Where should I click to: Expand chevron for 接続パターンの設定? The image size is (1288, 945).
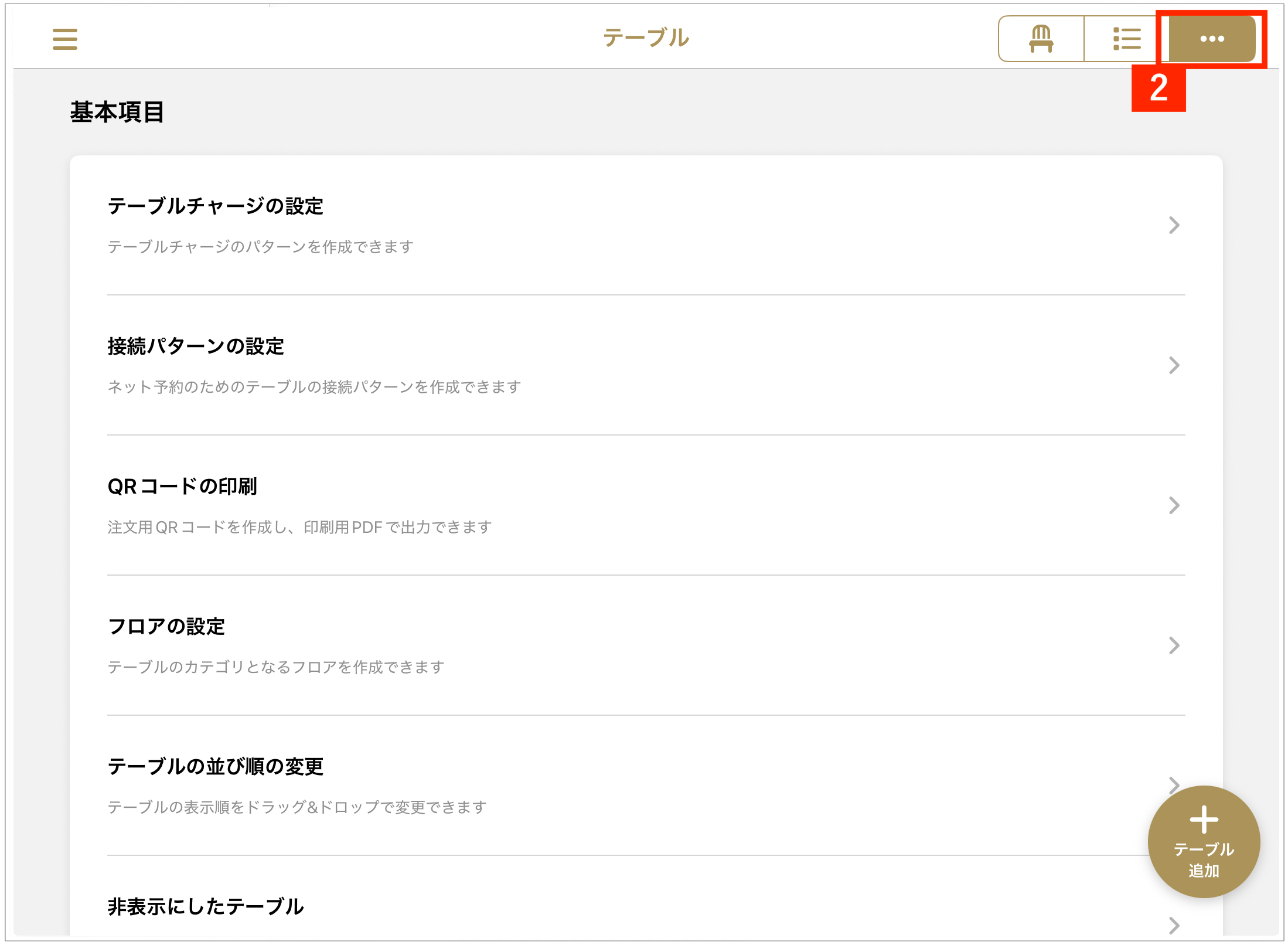click(1174, 365)
